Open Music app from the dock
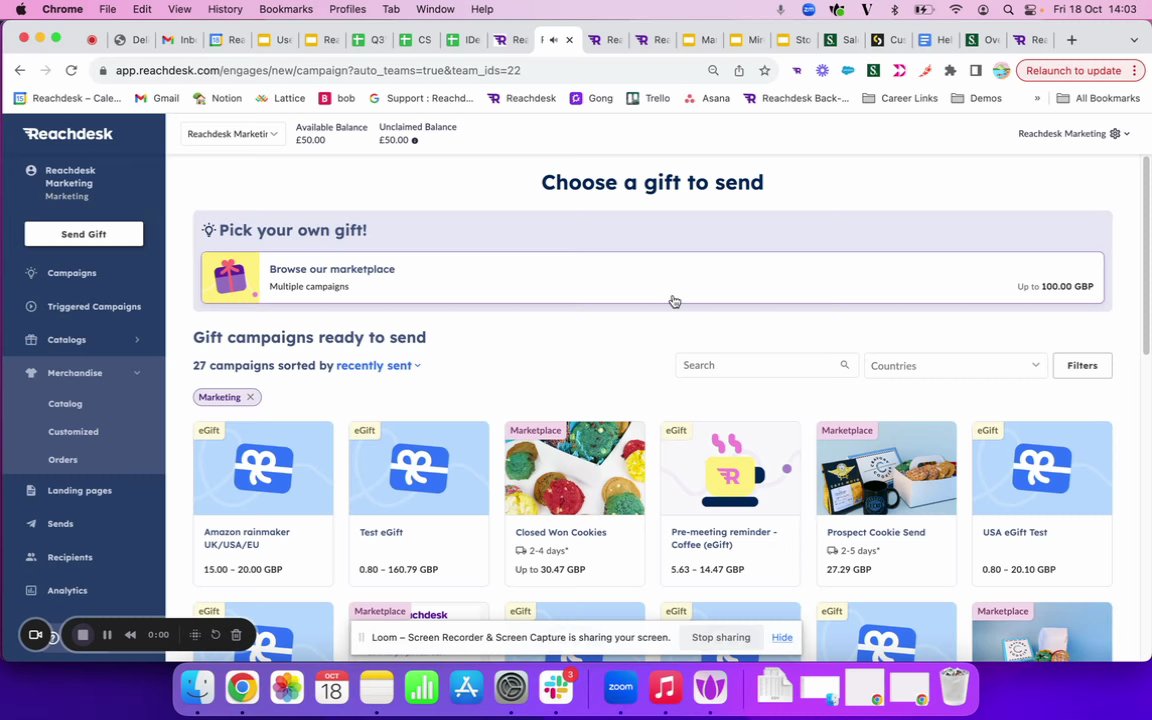 pos(666,688)
